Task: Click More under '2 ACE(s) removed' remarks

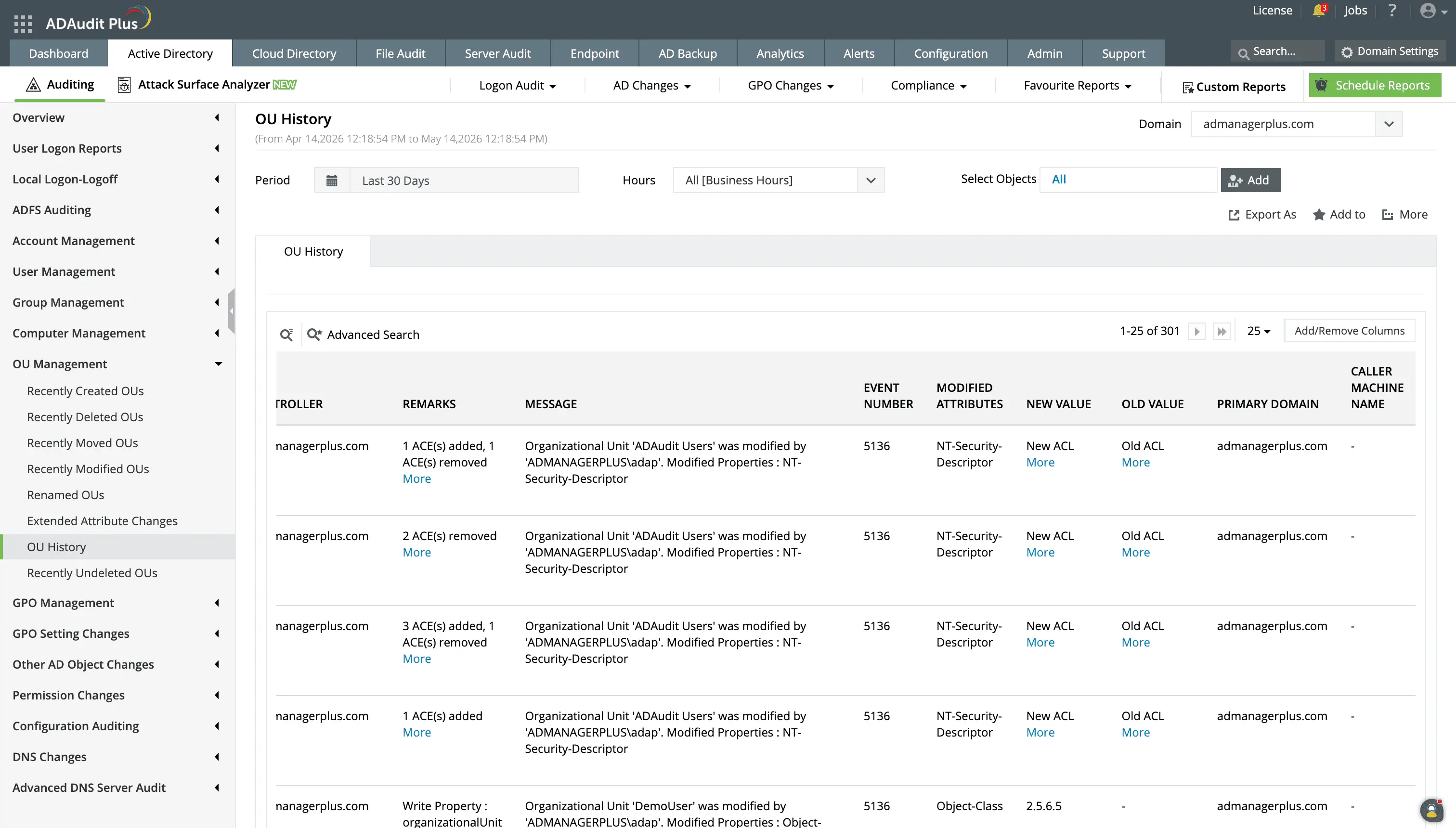Action: (417, 553)
